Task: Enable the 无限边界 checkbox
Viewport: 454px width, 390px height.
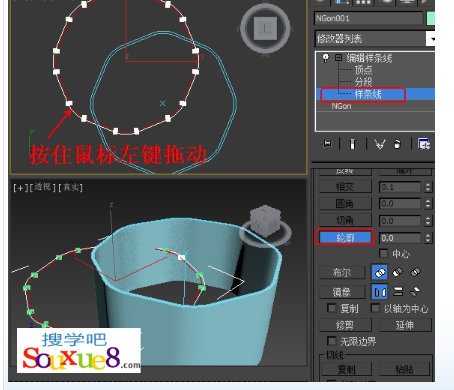Action: tap(332, 341)
